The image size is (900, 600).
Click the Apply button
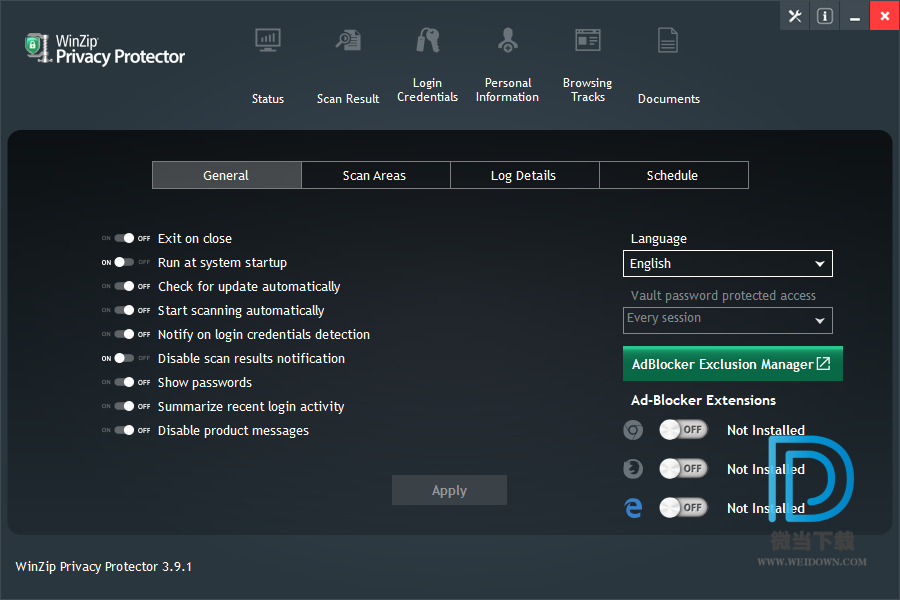coord(449,490)
